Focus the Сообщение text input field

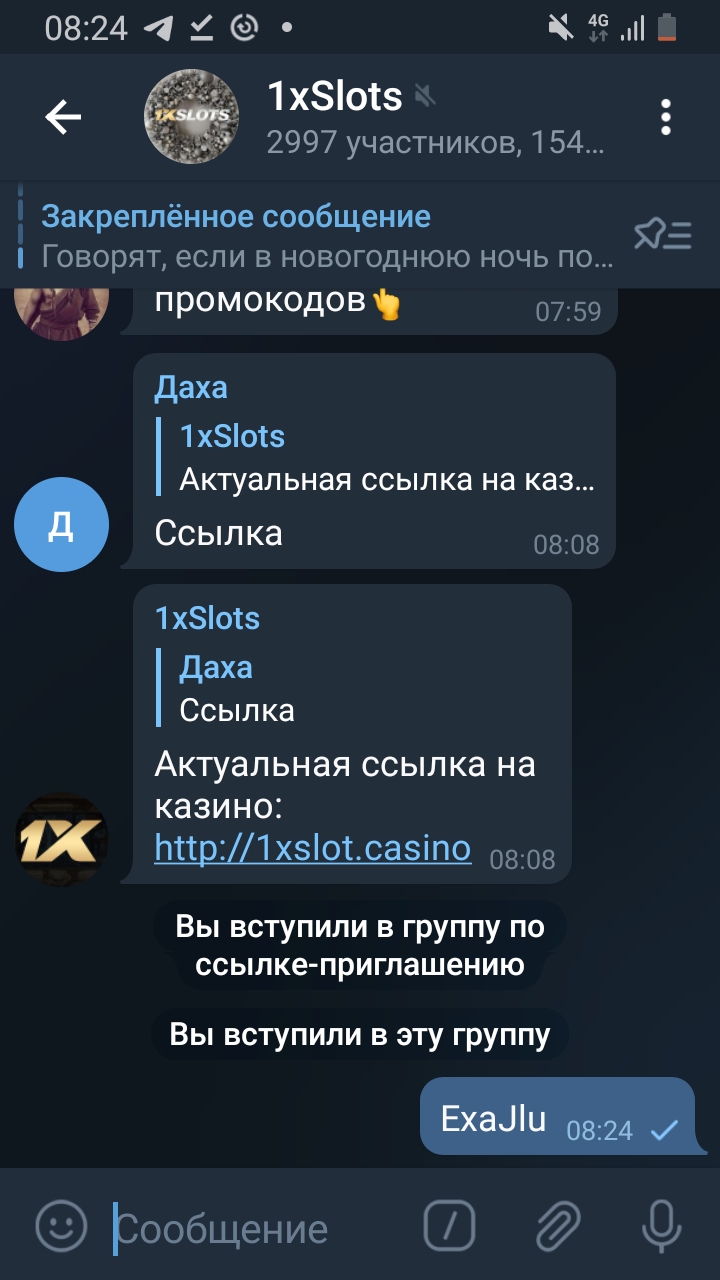tap(260, 1228)
